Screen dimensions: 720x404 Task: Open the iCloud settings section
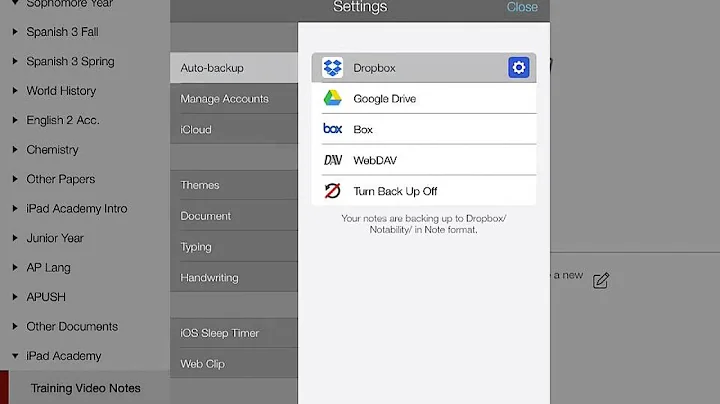click(x=234, y=129)
